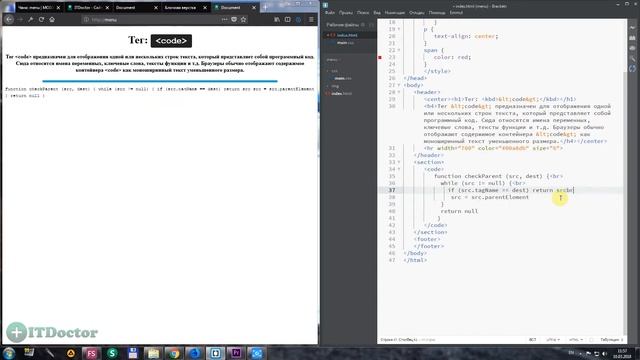The image size is (640, 360).
Task: Open main.css under the css folder
Action: click(x=343, y=78)
